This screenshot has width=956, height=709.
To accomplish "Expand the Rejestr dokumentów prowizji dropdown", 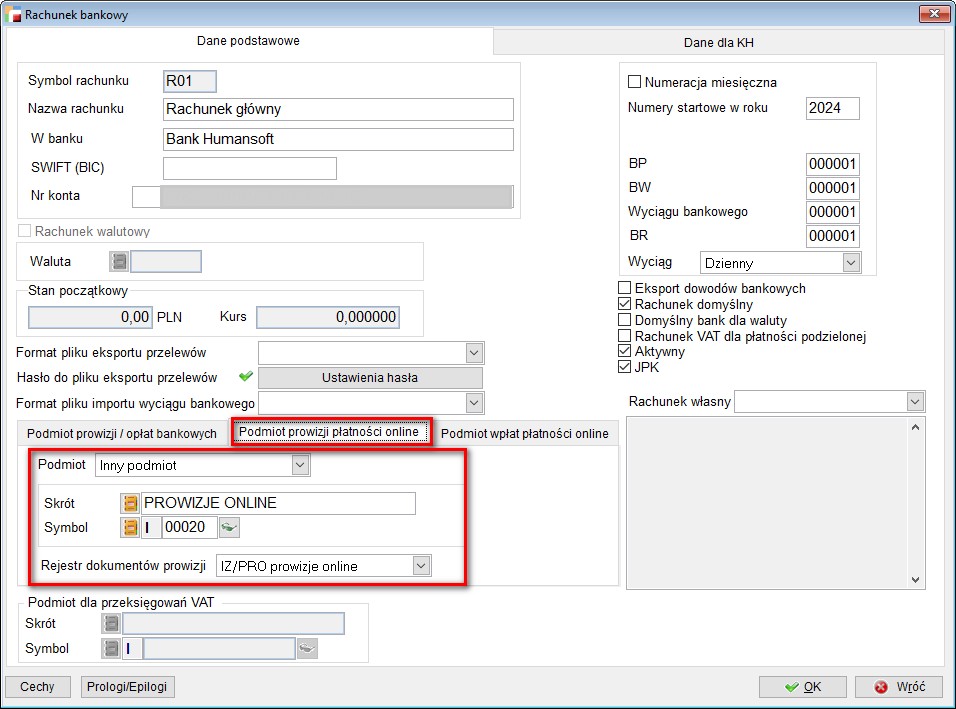I will (x=421, y=566).
